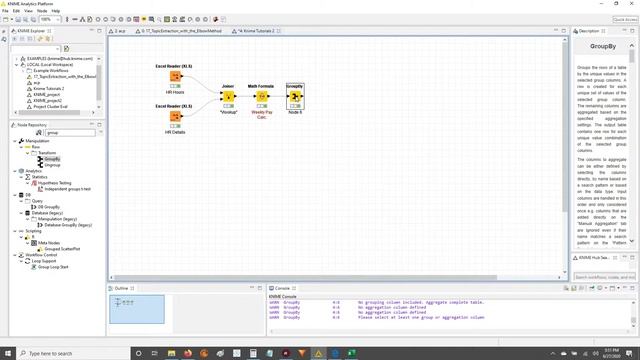The width and height of the screenshot is (640, 360).
Task: Open Knime Tutorials 2 in KNIME Explorer
Action: (48, 89)
